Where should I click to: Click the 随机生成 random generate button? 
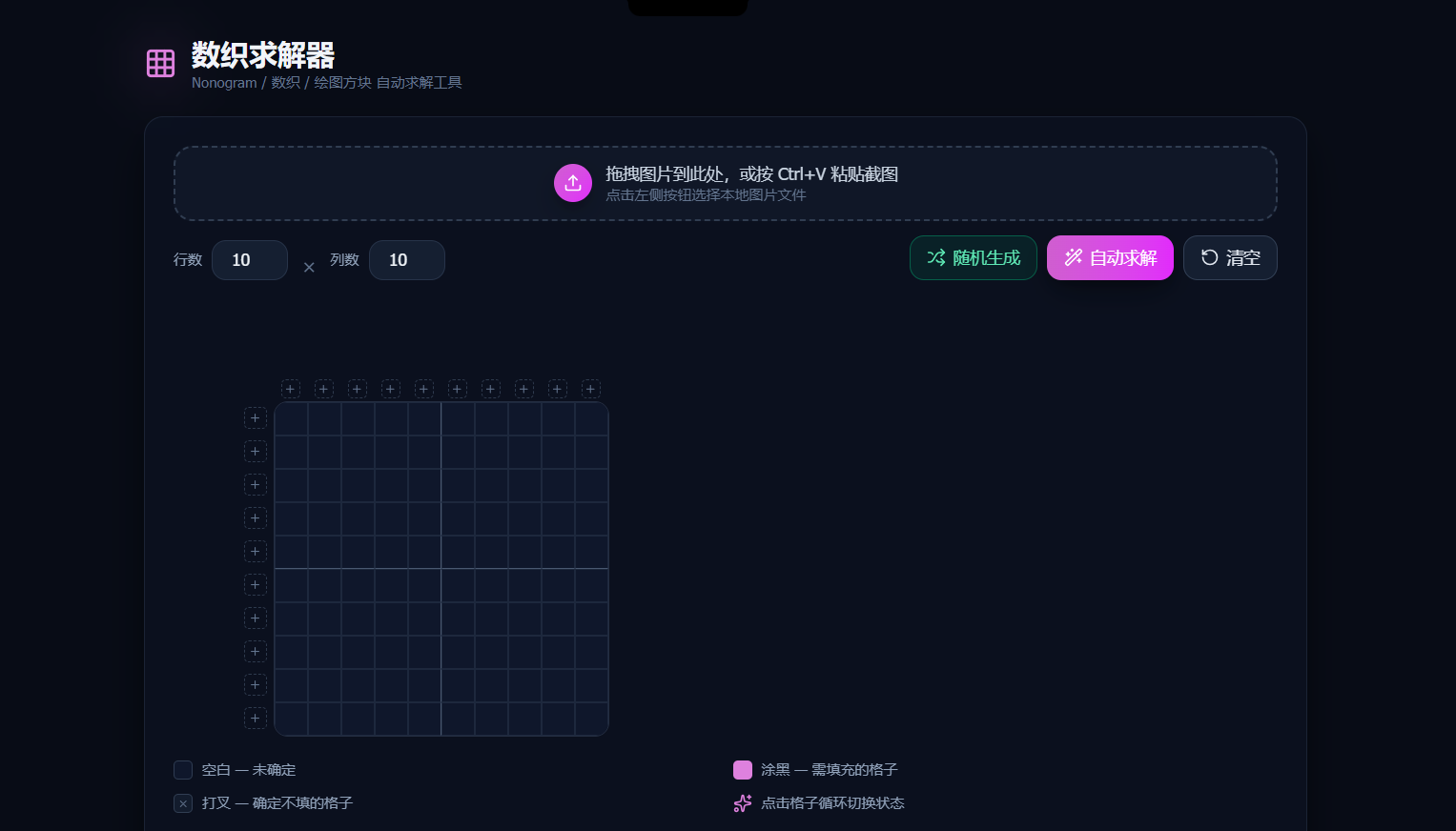tap(974, 258)
